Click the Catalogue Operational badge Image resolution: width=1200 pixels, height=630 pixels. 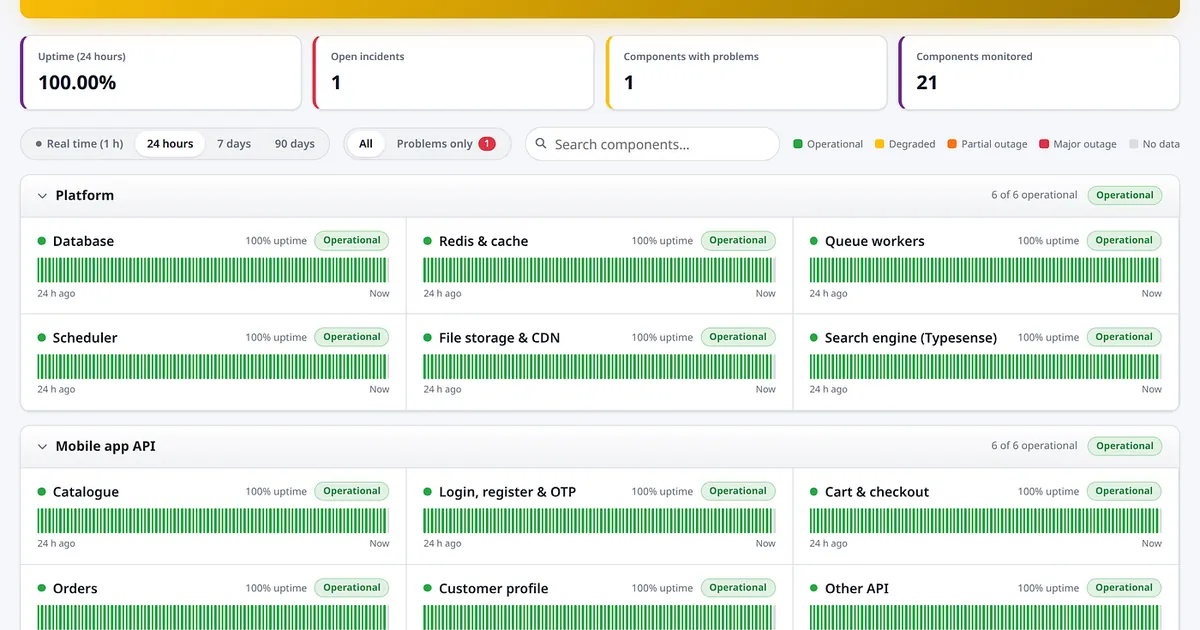coord(352,491)
